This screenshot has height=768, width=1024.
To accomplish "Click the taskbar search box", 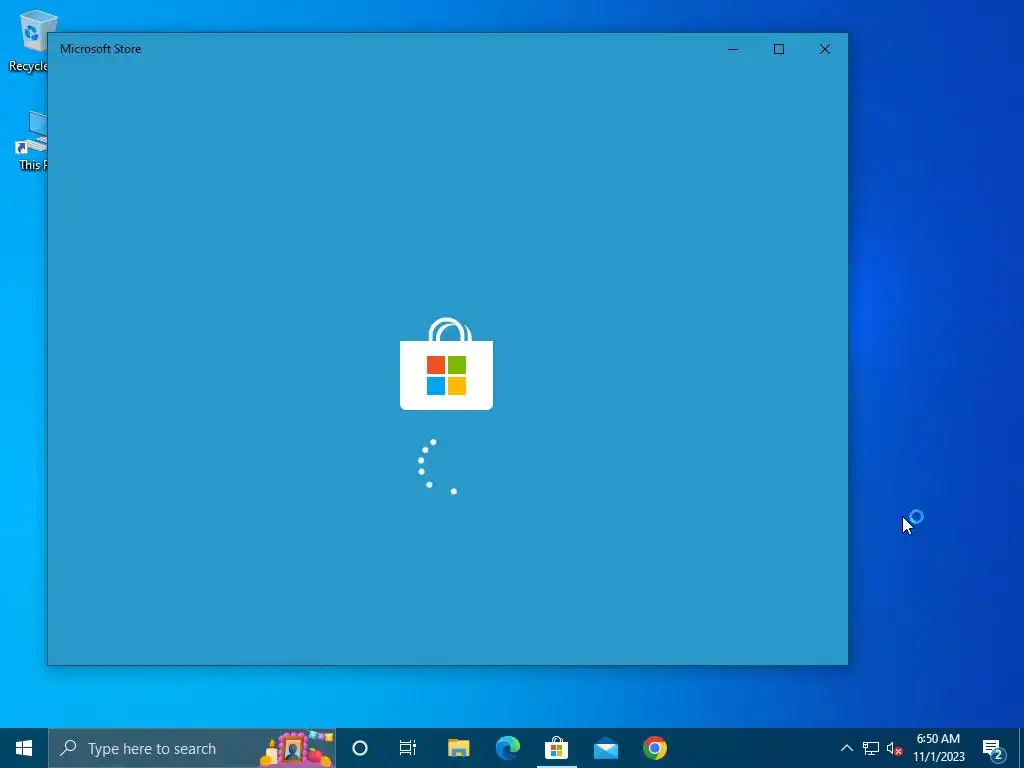I will coord(192,748).
